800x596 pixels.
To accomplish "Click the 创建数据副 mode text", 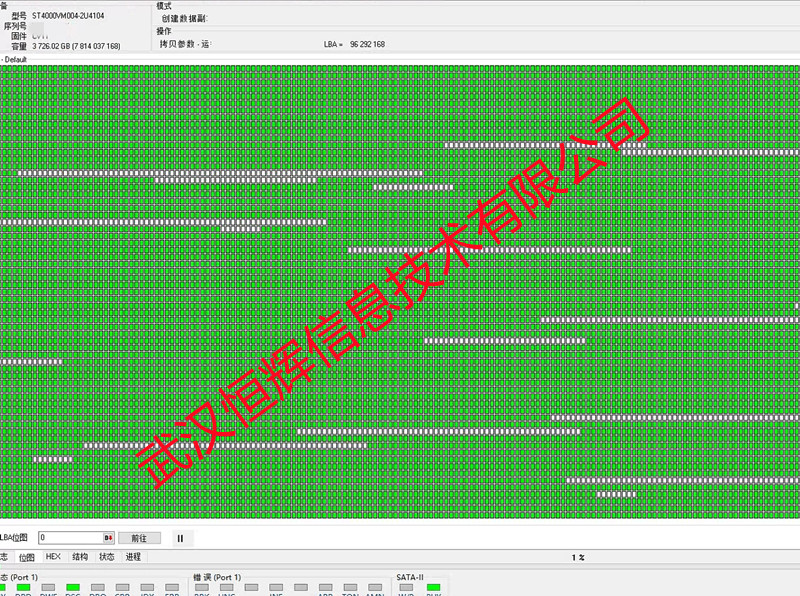I will (185, 18).
